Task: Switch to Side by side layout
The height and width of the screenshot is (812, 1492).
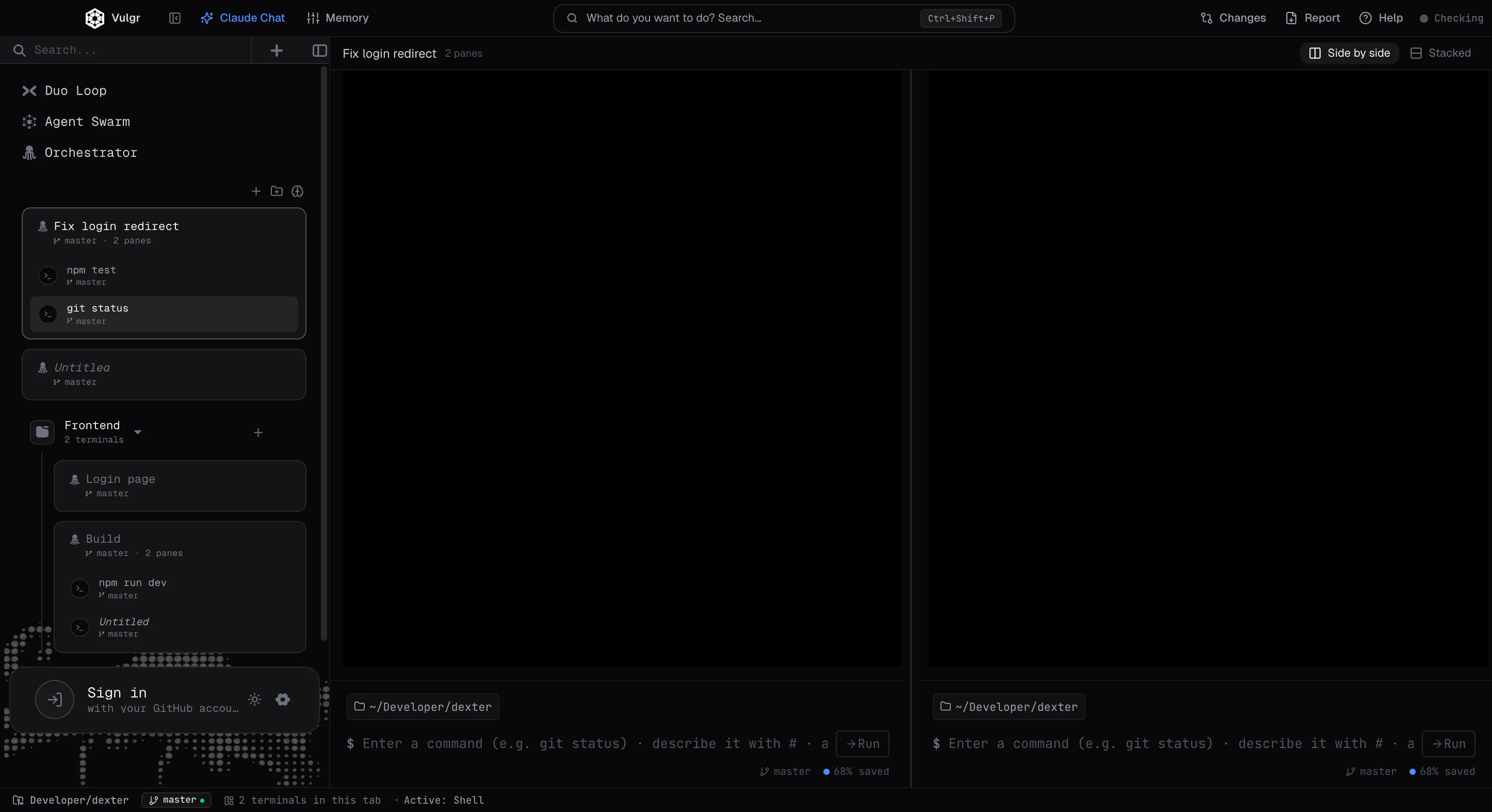Action: coord(1350,53)
